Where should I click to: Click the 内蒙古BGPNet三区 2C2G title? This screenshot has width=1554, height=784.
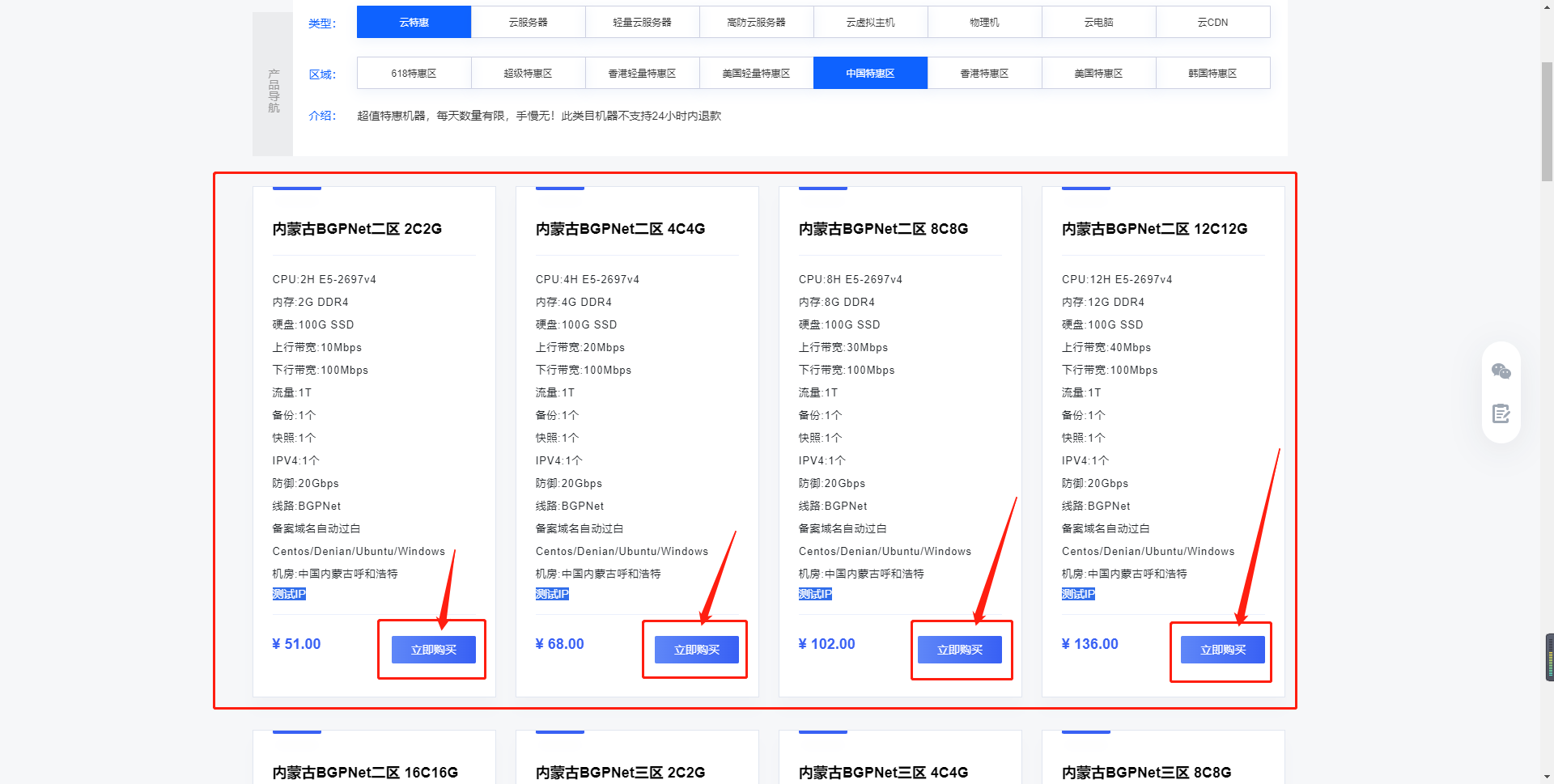[x=620, y=773]
